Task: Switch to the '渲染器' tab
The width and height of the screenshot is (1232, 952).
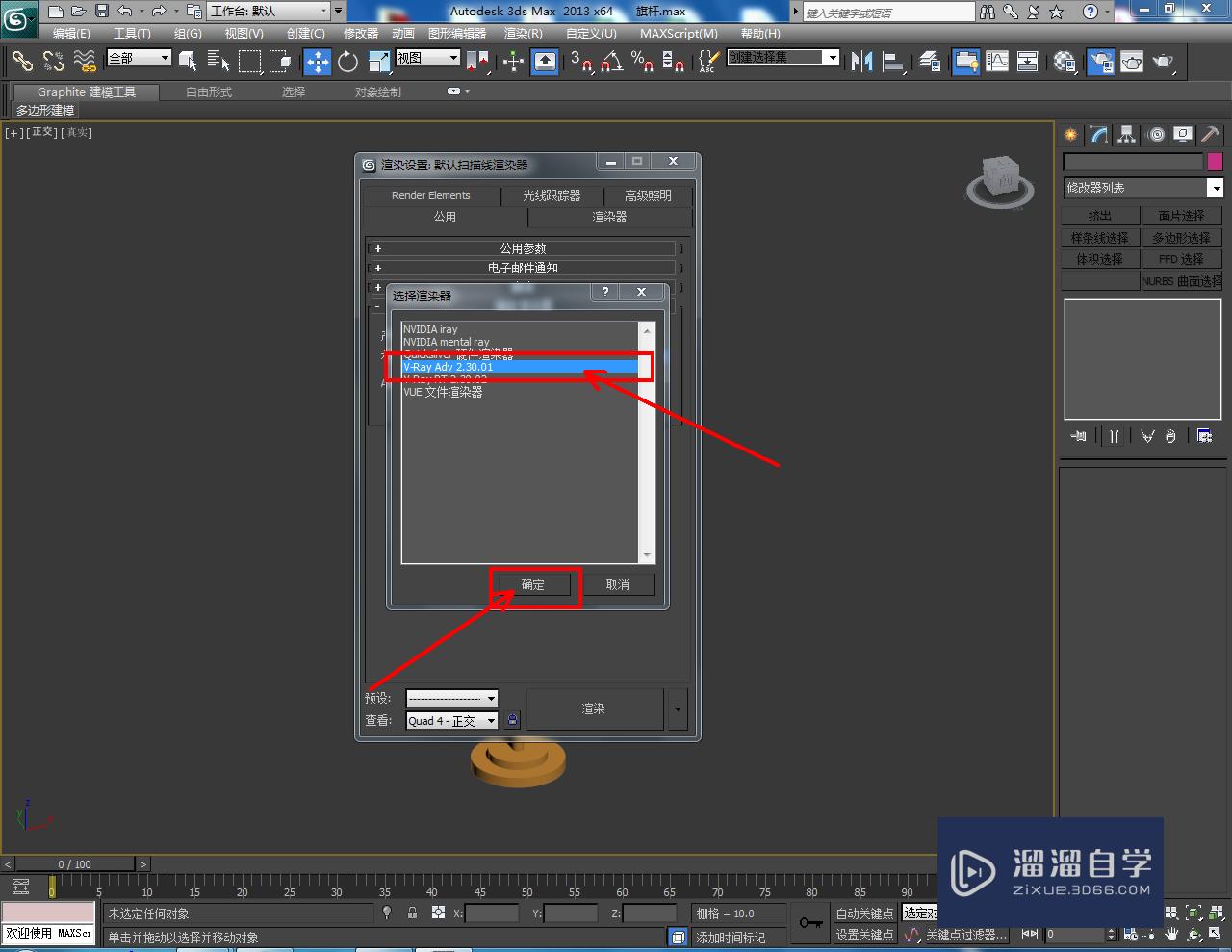Action: click(x=609, y=217)
